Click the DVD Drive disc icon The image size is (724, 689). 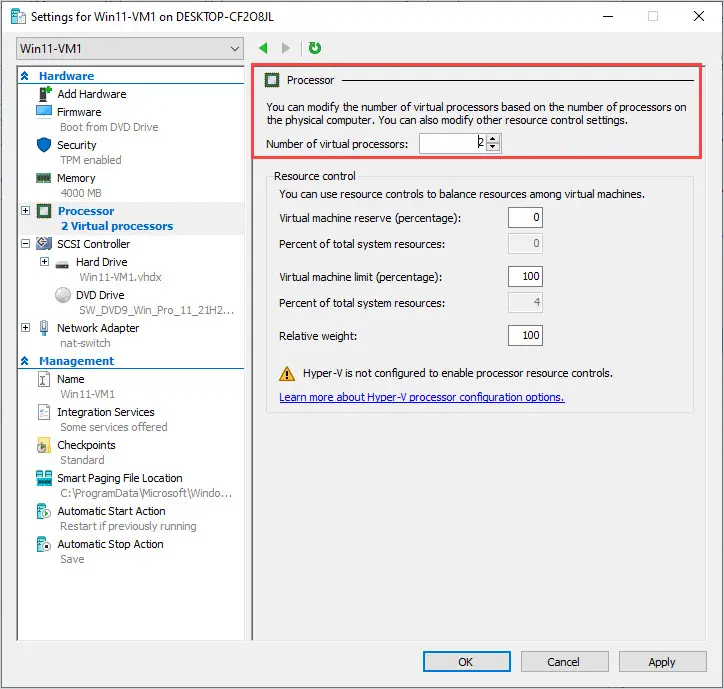[x=63, y=295]
